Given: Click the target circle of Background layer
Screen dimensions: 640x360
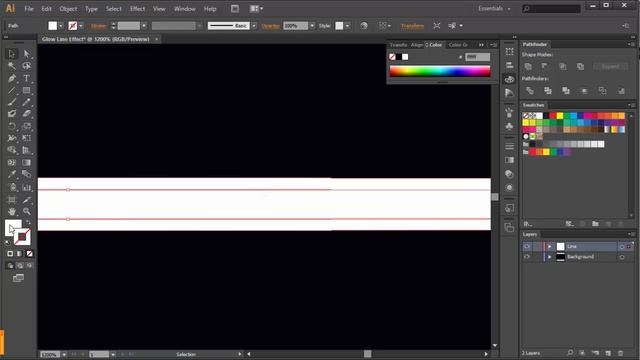Looking at the screenshot, I should pos(622,257).
